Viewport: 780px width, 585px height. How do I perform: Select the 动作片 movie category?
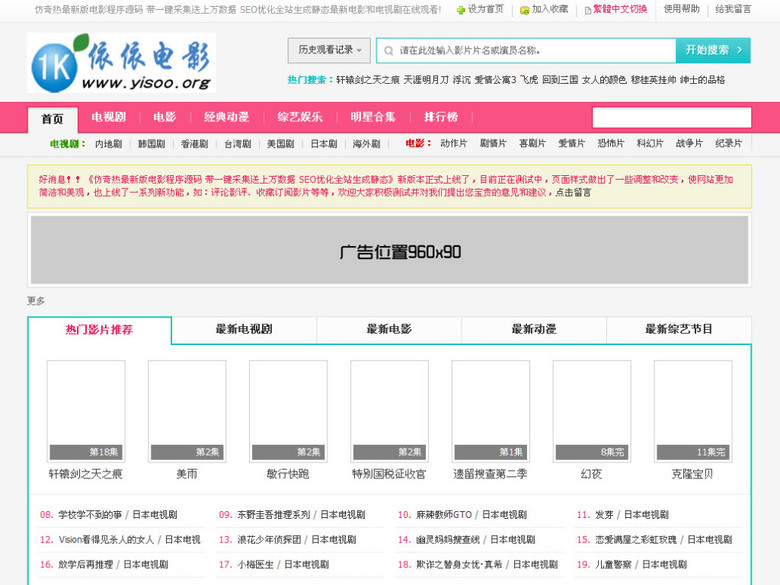point(454,143)
